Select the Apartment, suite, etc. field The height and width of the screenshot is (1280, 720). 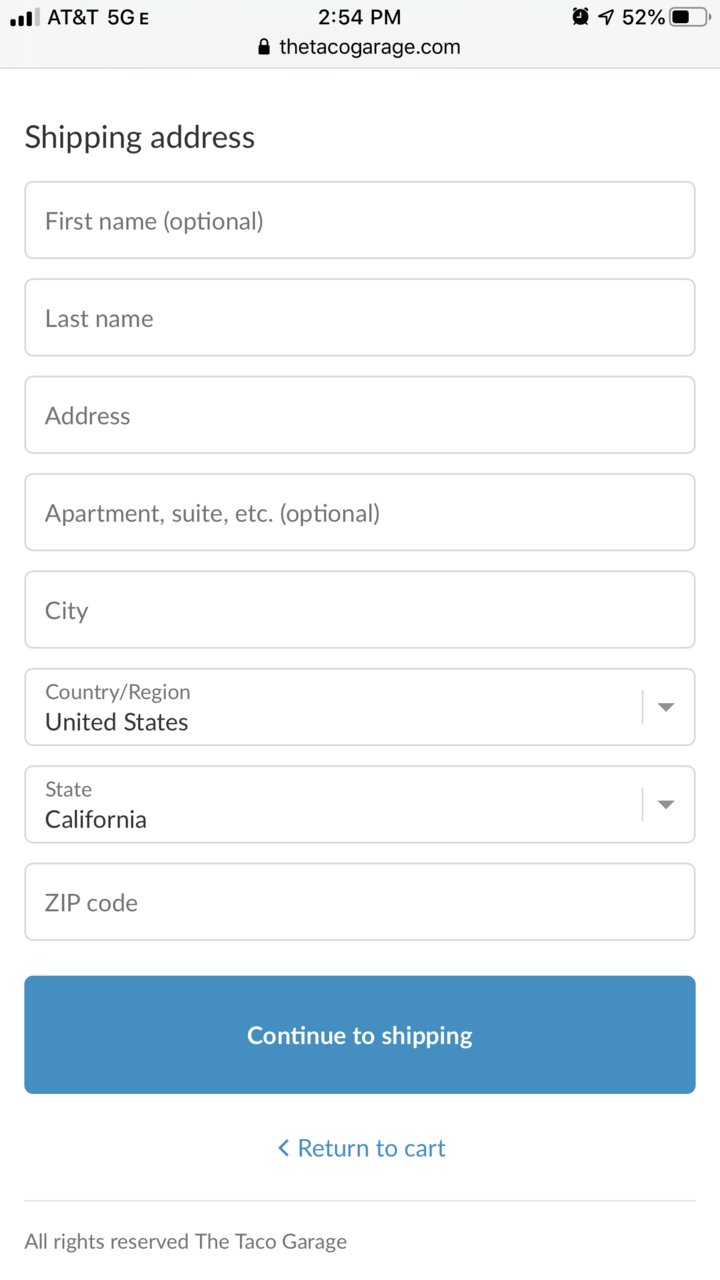click(x=360, y=512)
